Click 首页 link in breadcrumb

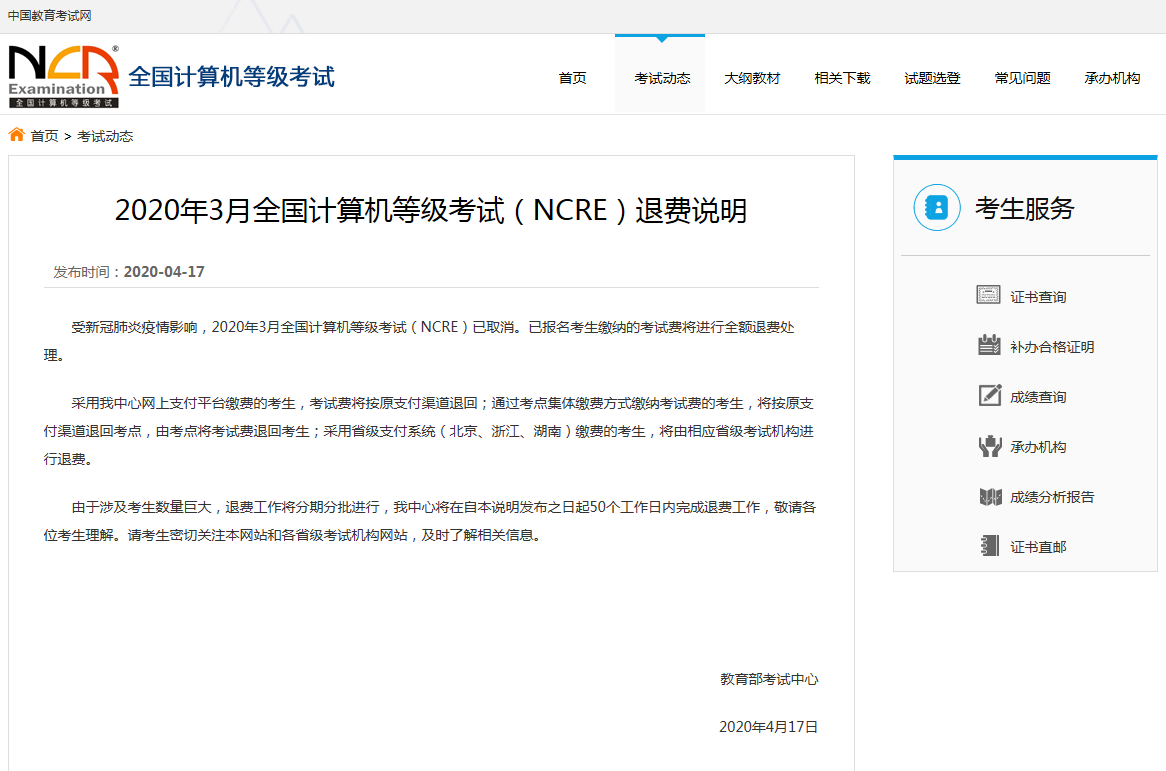[44, 136]
